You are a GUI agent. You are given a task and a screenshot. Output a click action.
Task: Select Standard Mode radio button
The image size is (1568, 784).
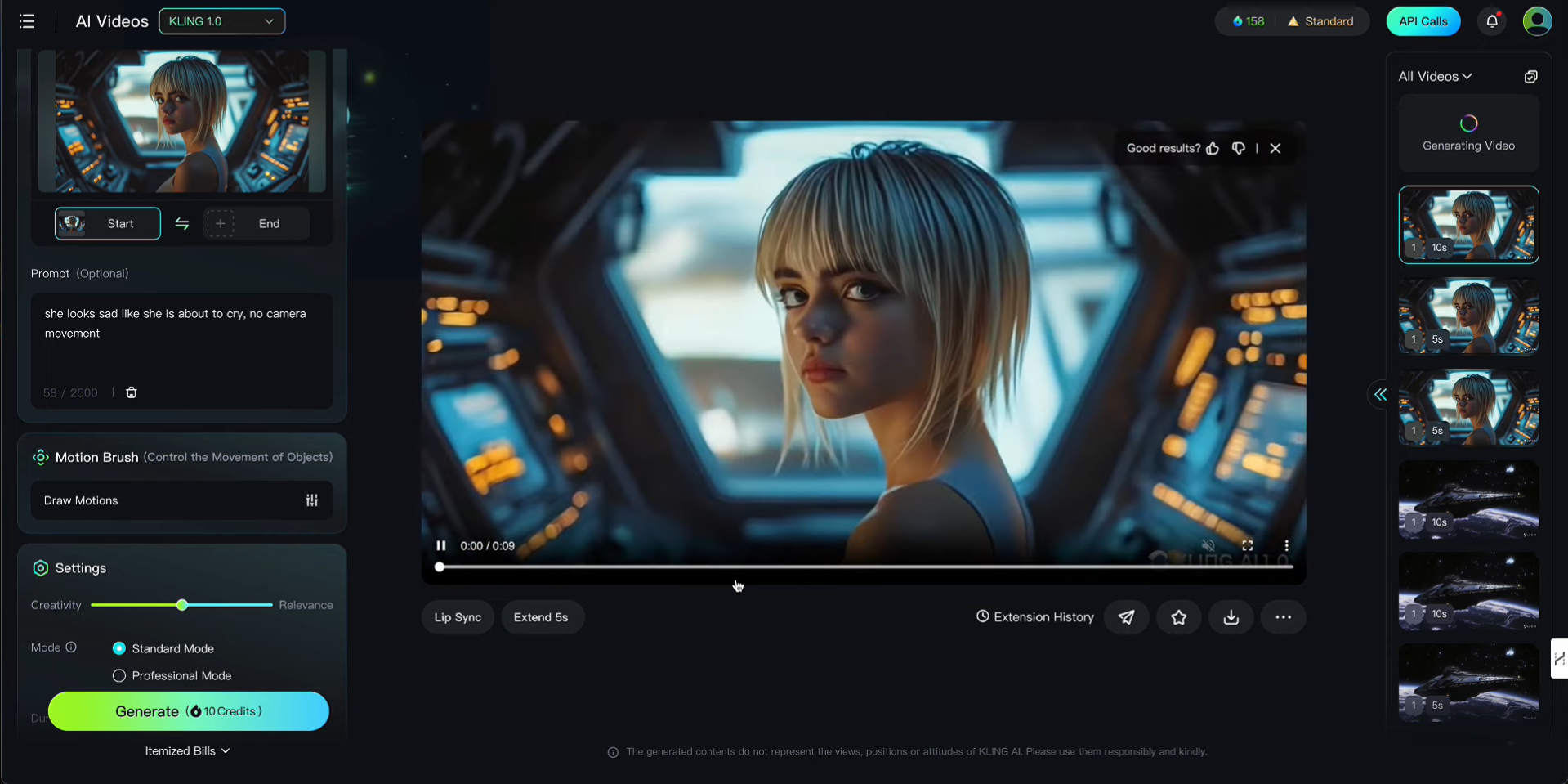118,647
